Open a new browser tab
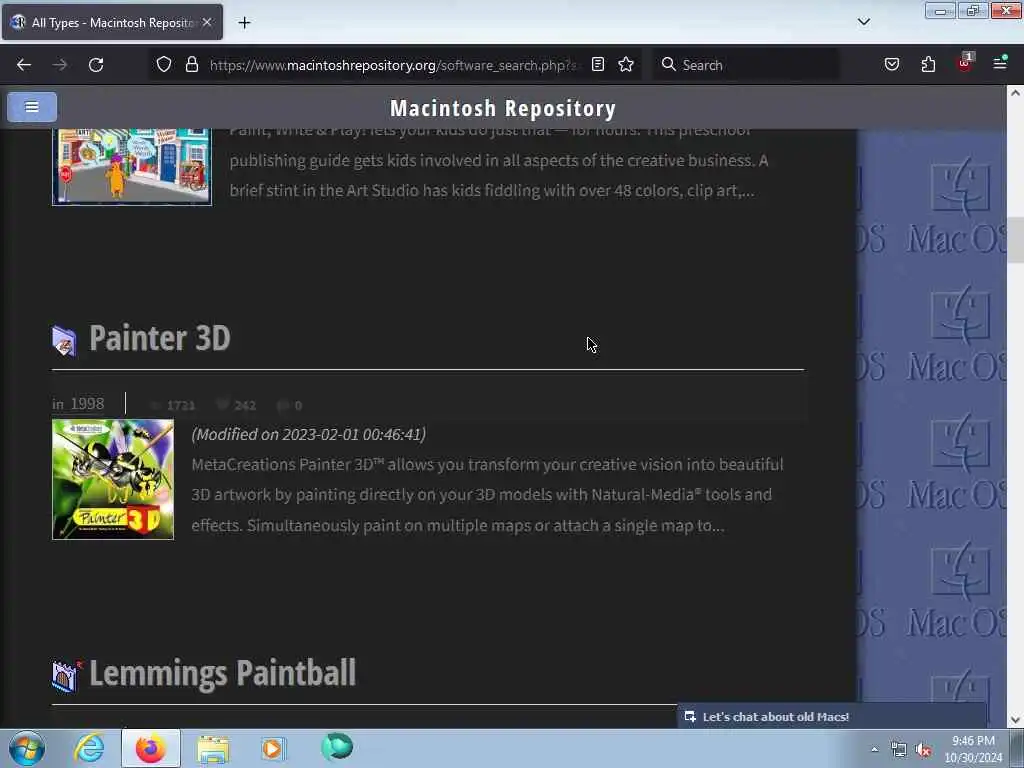This screenshot has height=768, width=1024. click(244, 23)
